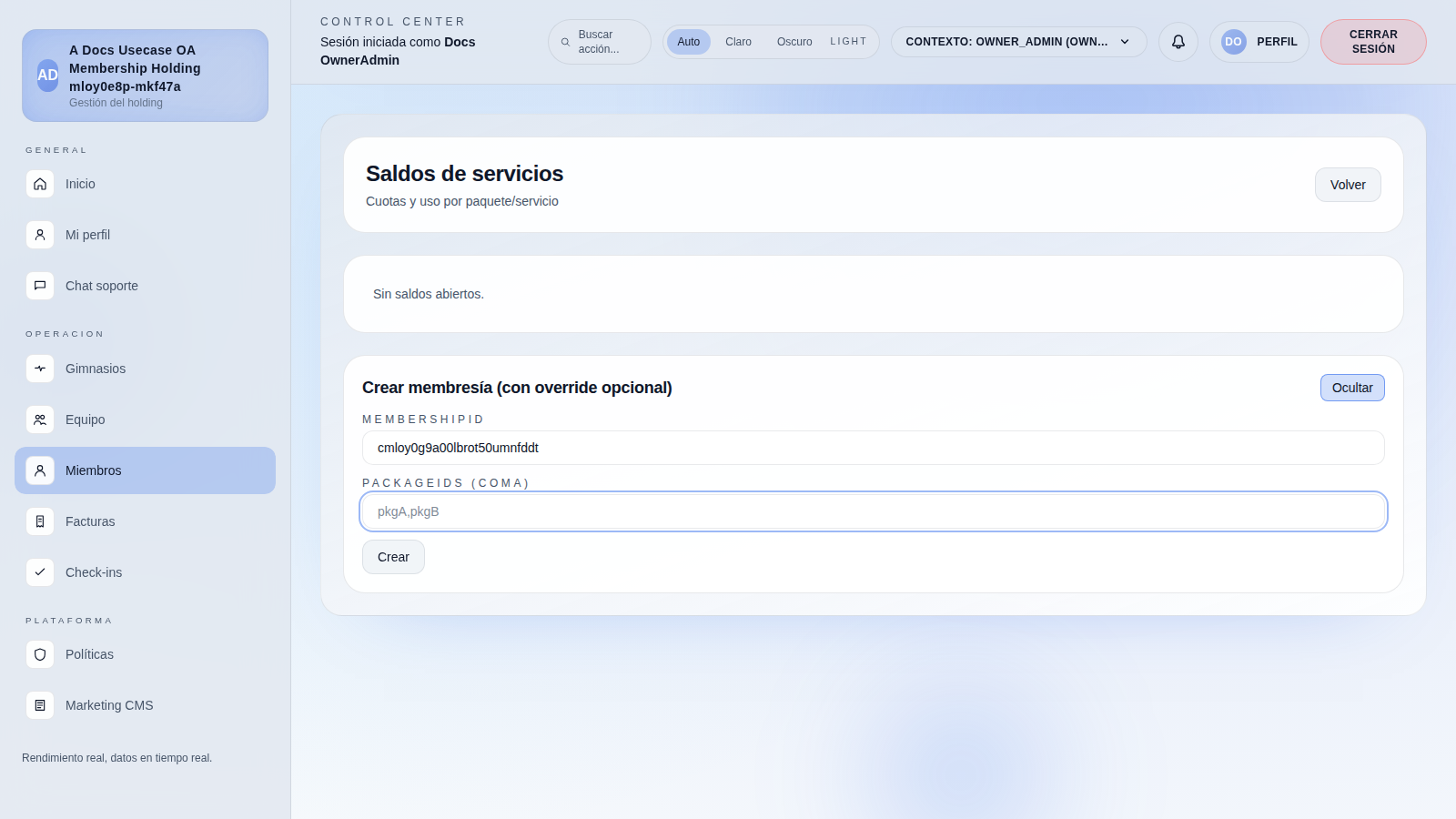Open the Políticas shield icon
This screenshot has width=1456, height=819.
40,654
